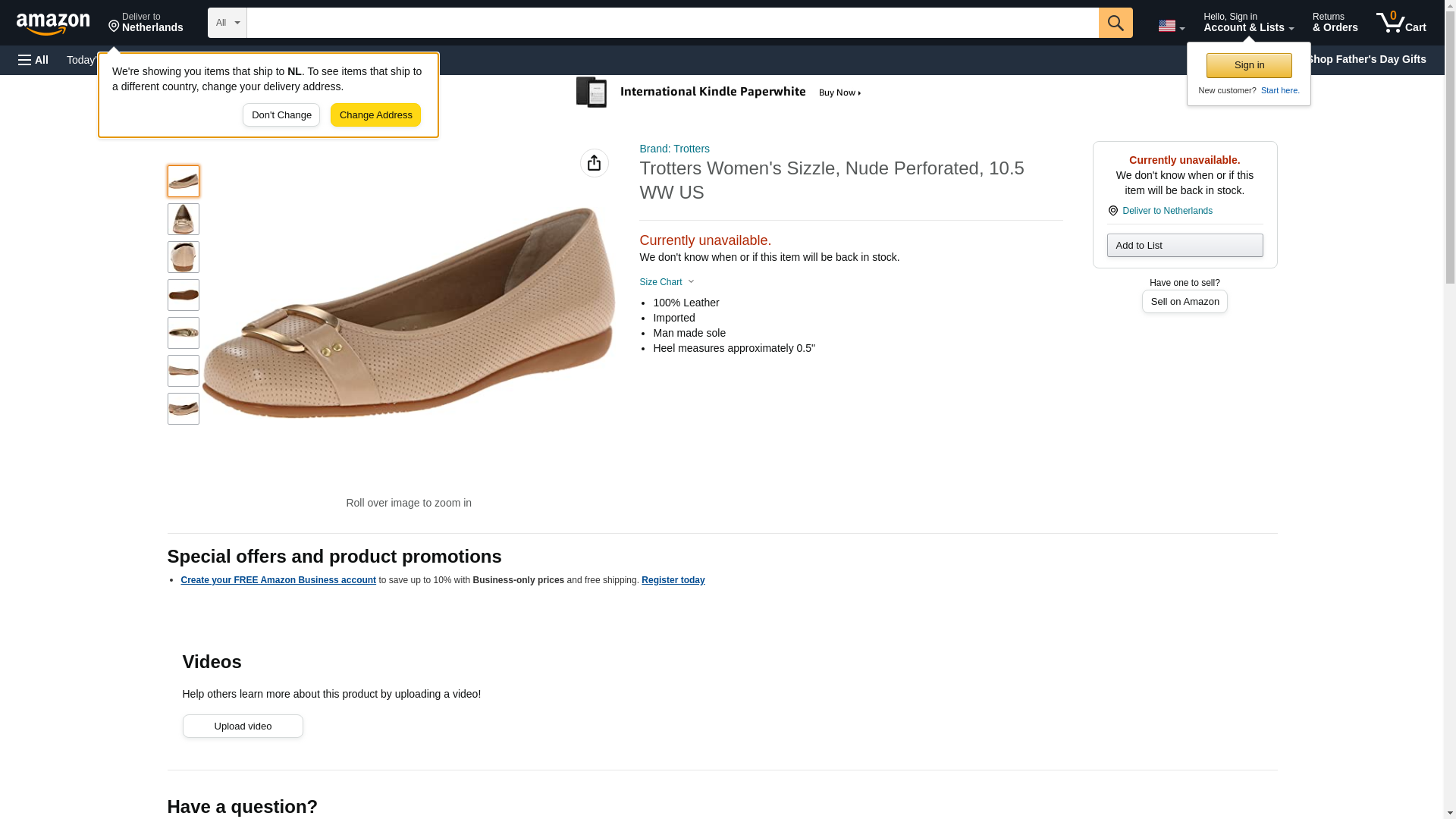Click Don't Change button
The width and height of the screenshot is (1456, 819).
(281, 115)
